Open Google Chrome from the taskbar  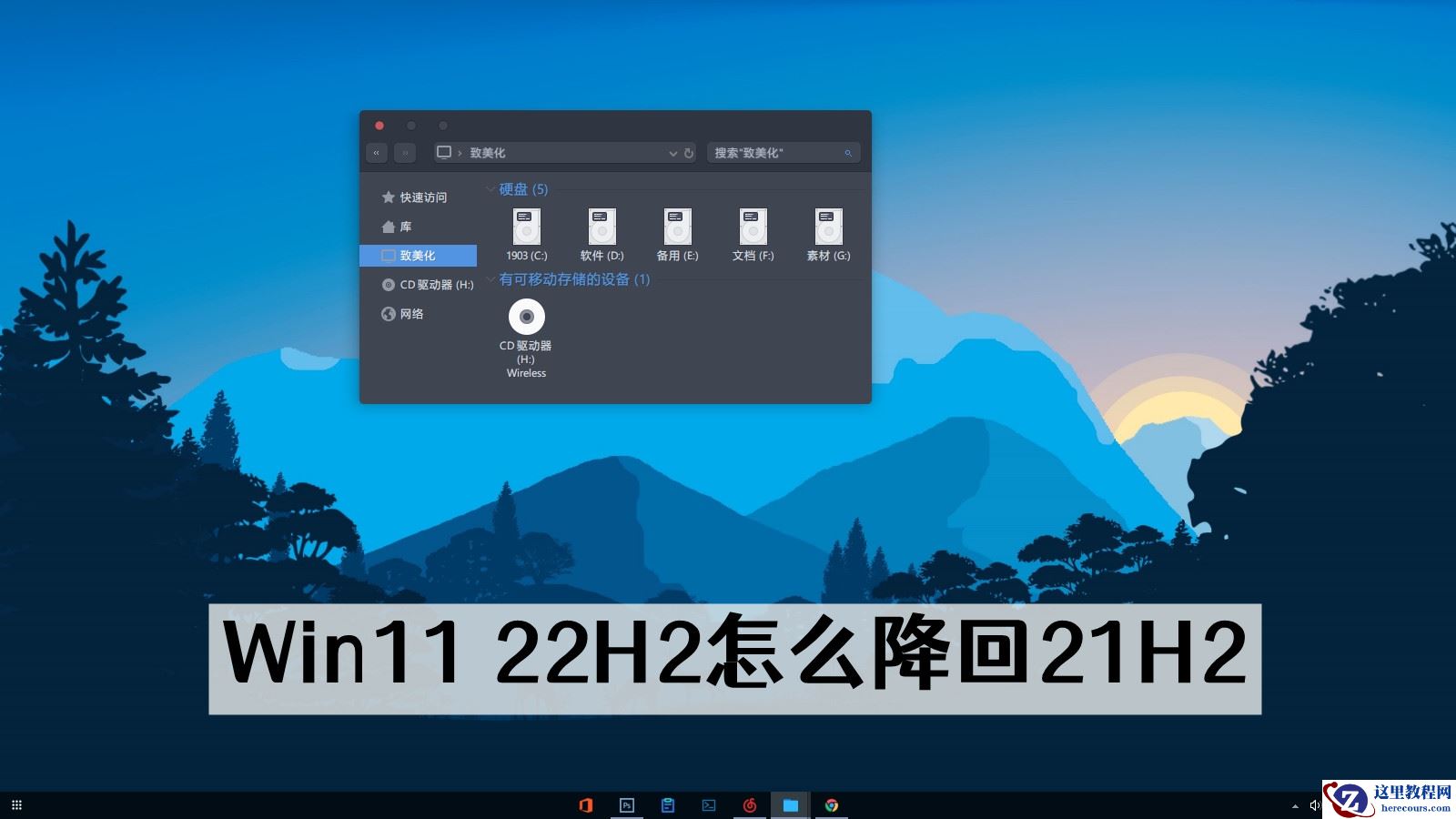(830, 805)
